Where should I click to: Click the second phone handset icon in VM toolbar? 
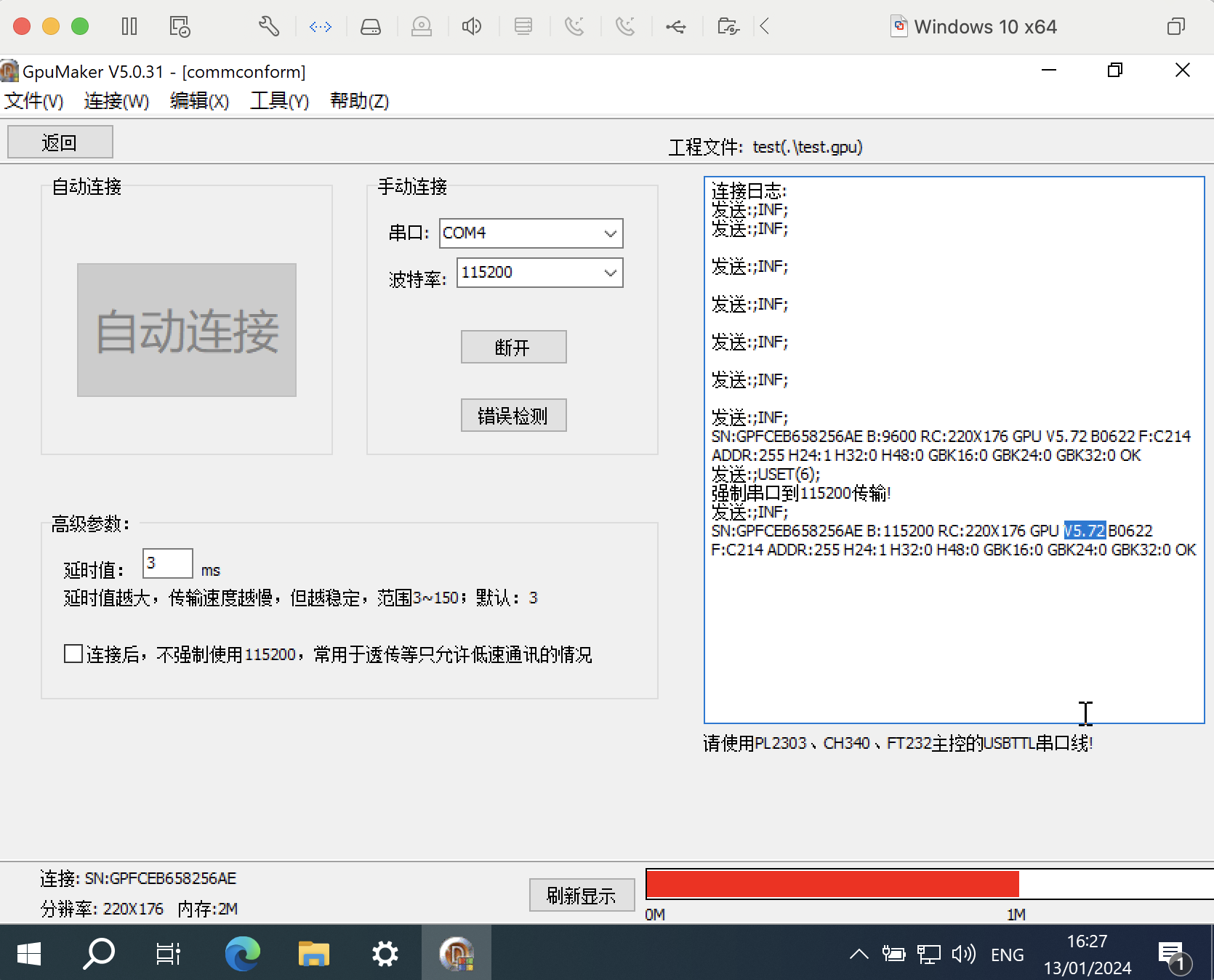click(625, 27)
